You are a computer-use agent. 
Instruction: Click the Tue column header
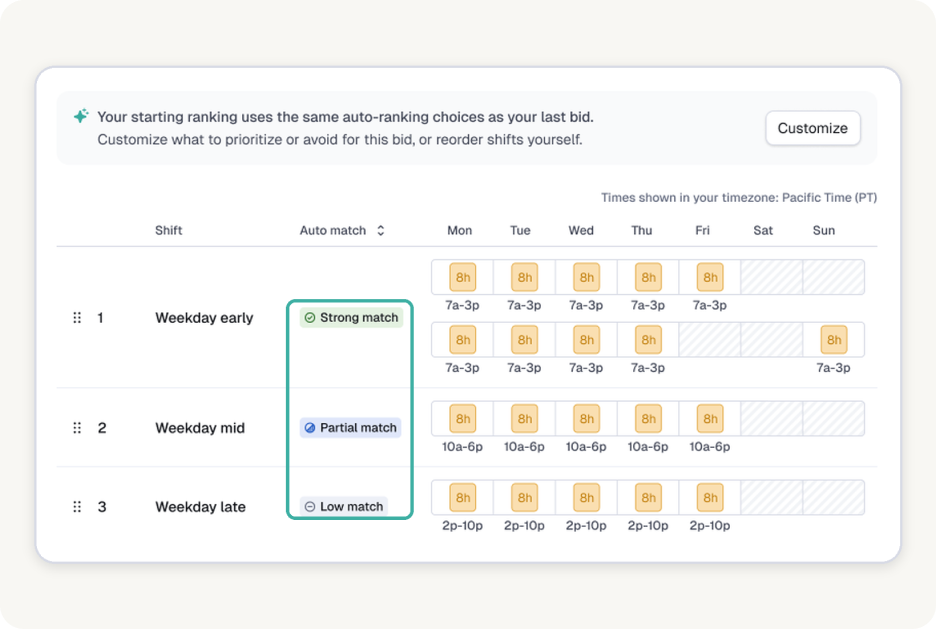click(521, 230)
